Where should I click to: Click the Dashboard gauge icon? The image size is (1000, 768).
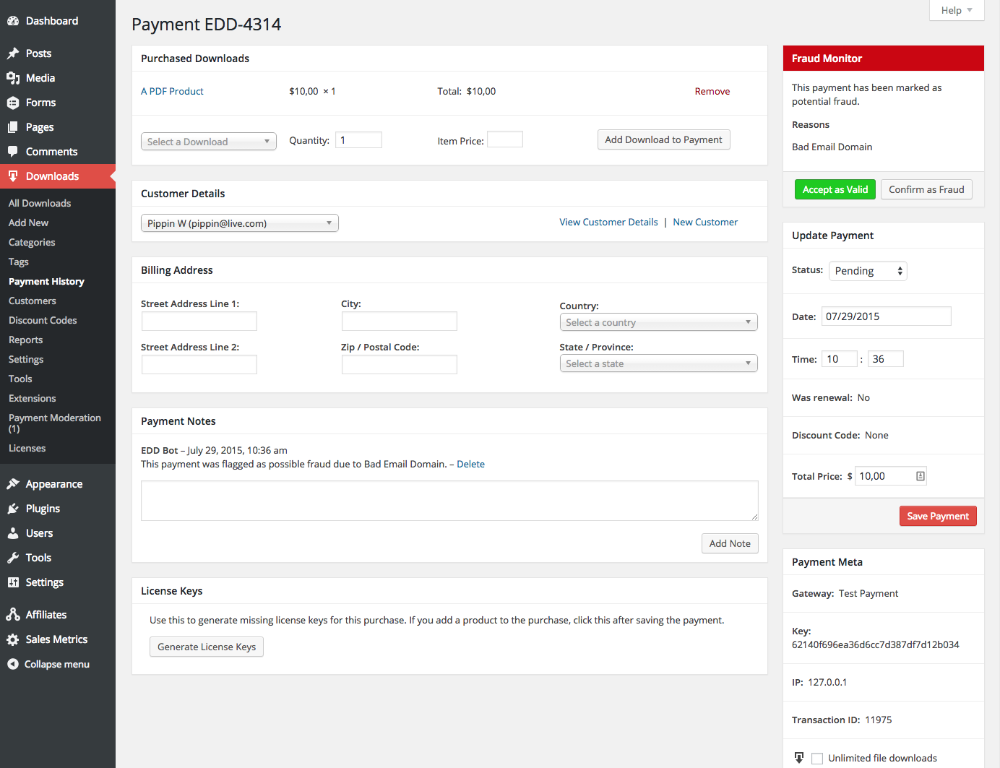[x=13, y=21]
